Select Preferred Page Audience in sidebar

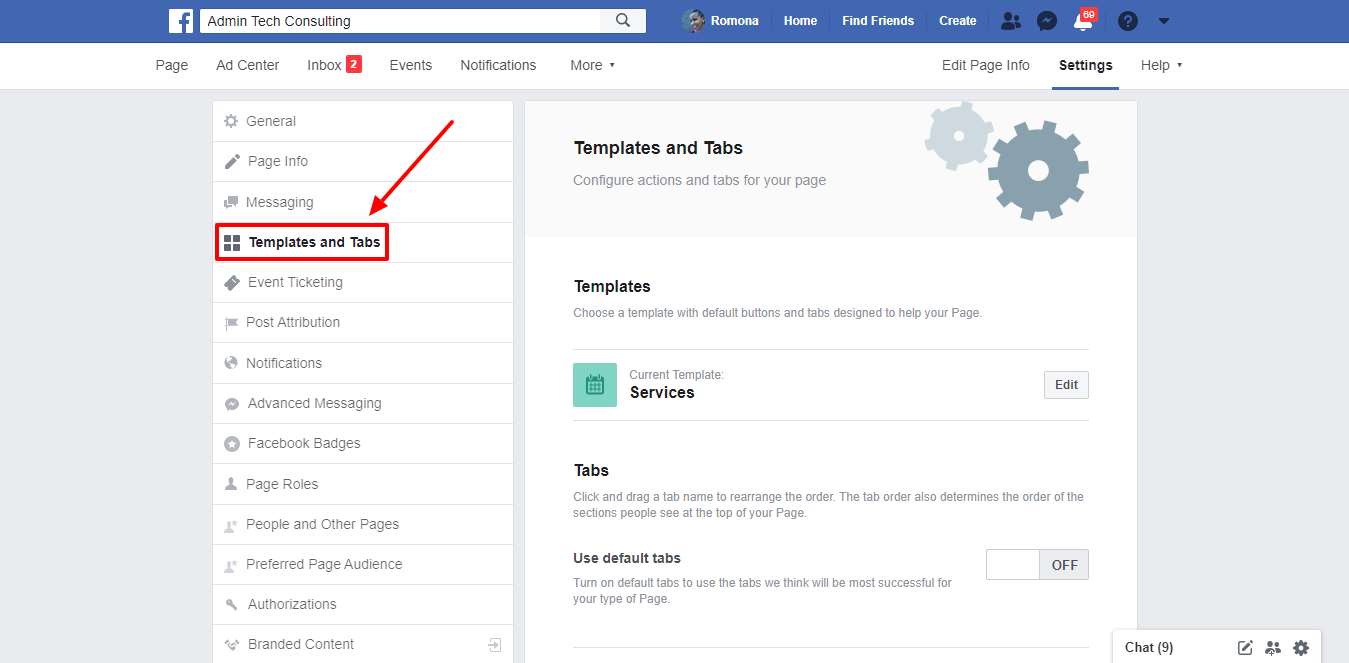click(x=363, y=564)
